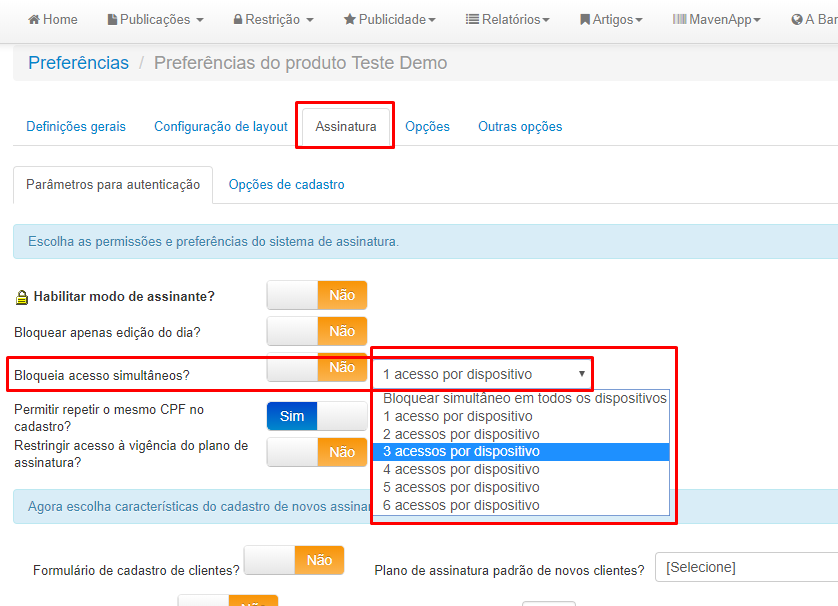Click 'Restringir acesso à vigência' label
838x606 pixels.
(131, 454)
